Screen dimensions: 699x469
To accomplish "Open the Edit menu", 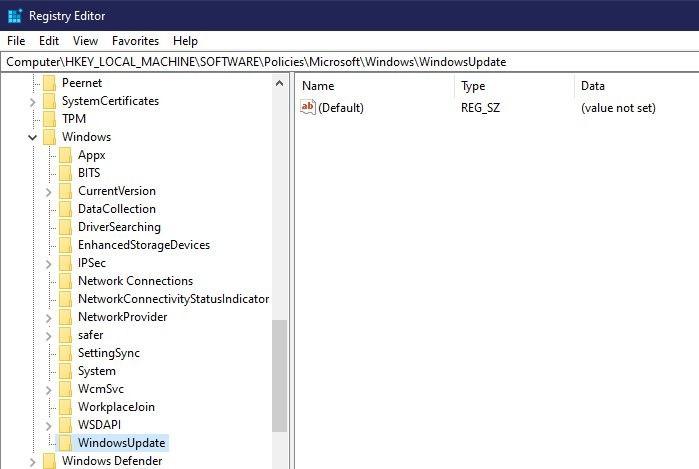I will click(49, 41).
